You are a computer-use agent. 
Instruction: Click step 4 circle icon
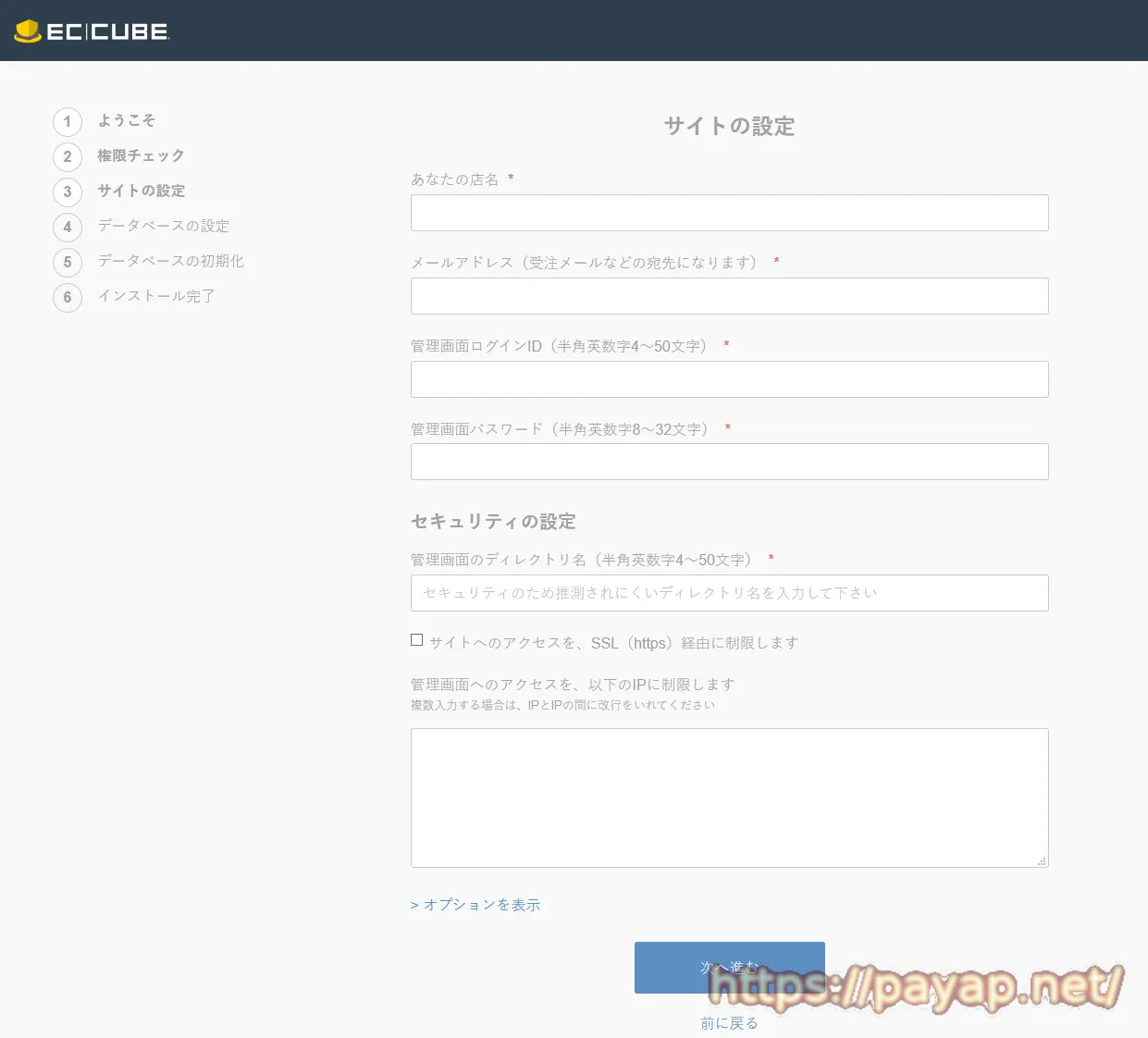click(x=68, y=228)
